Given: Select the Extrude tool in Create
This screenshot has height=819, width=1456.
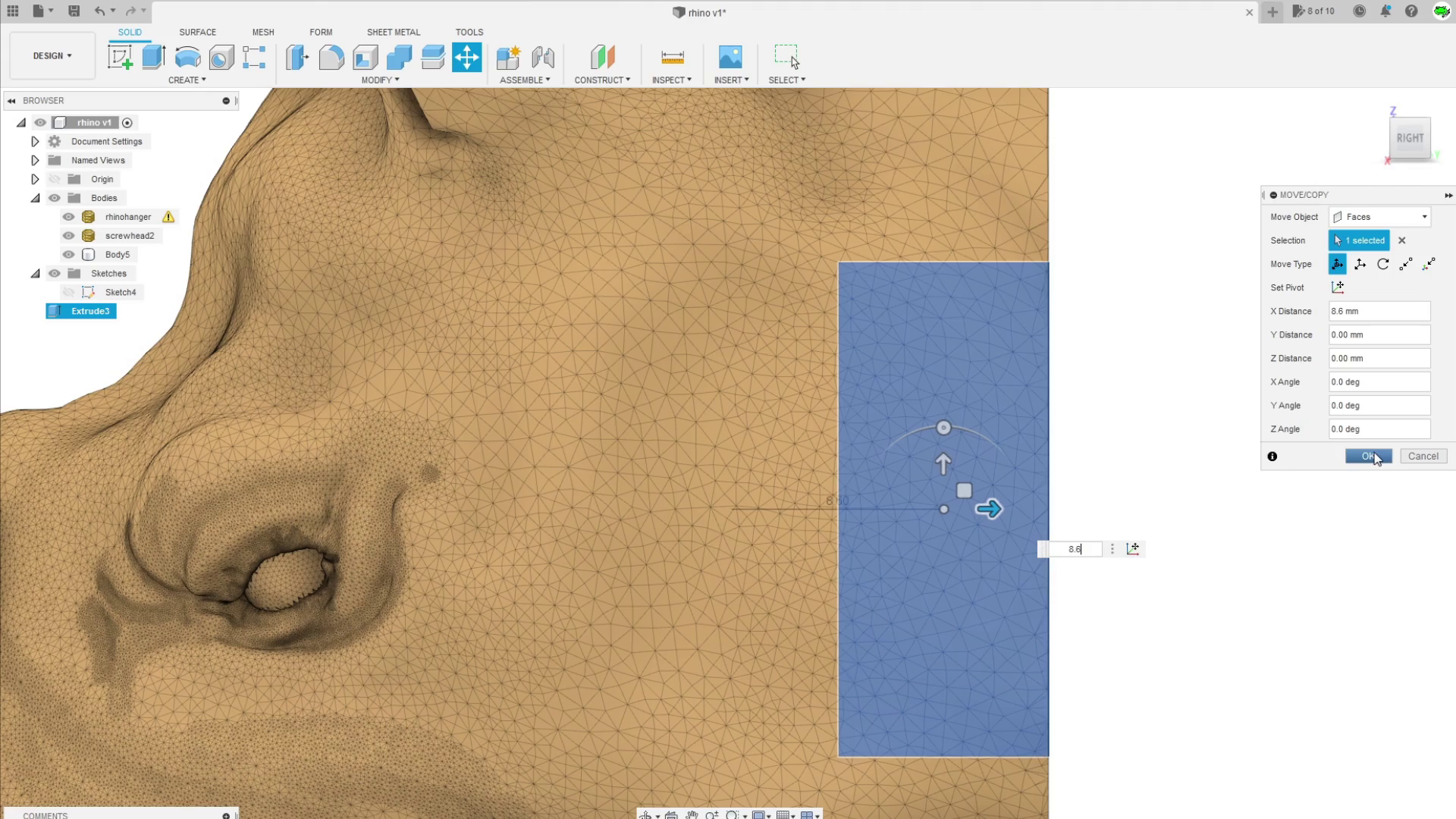Looking at the screenshot, I should 154,57.
